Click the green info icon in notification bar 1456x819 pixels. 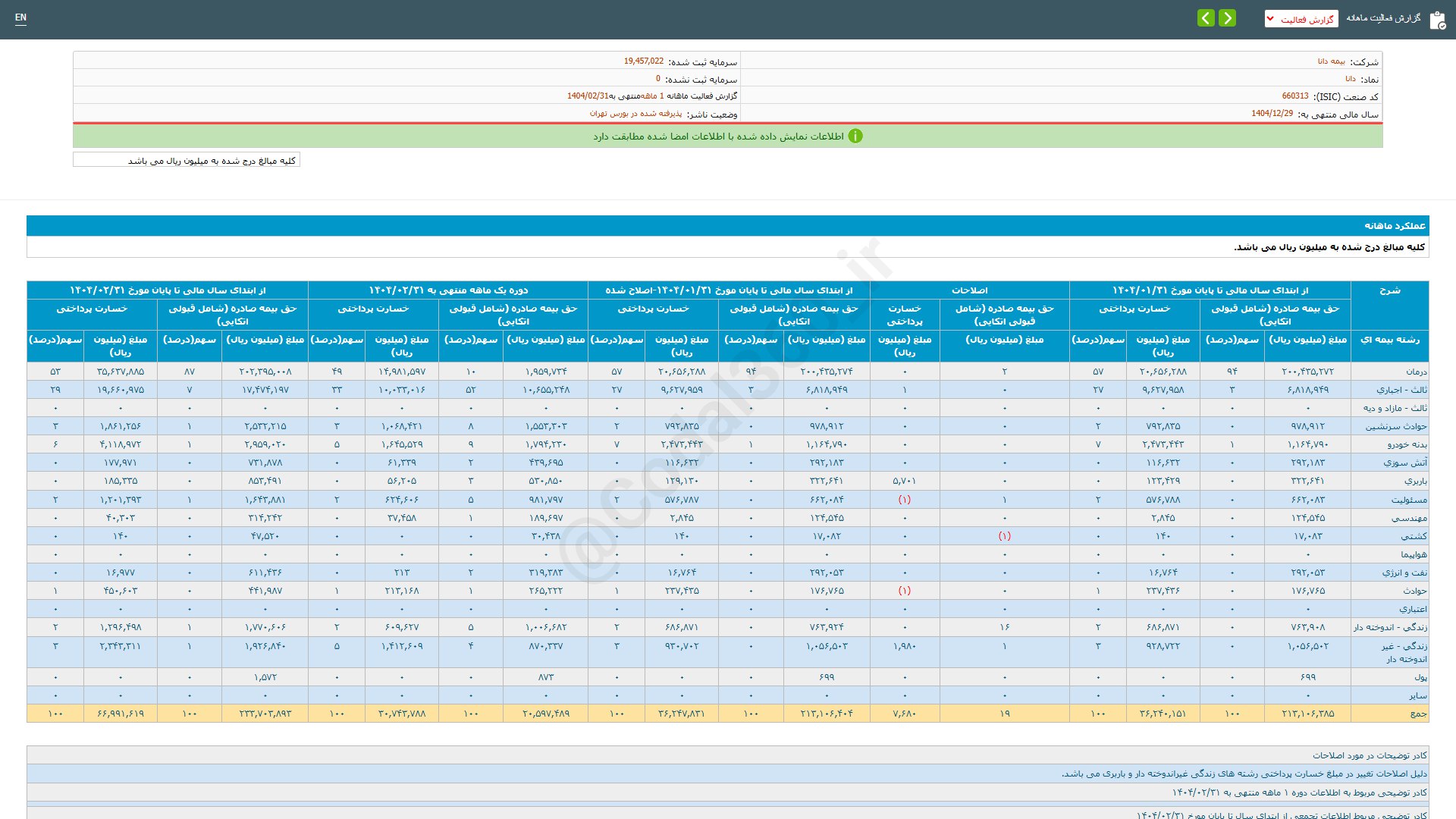(x=855, y=136)
